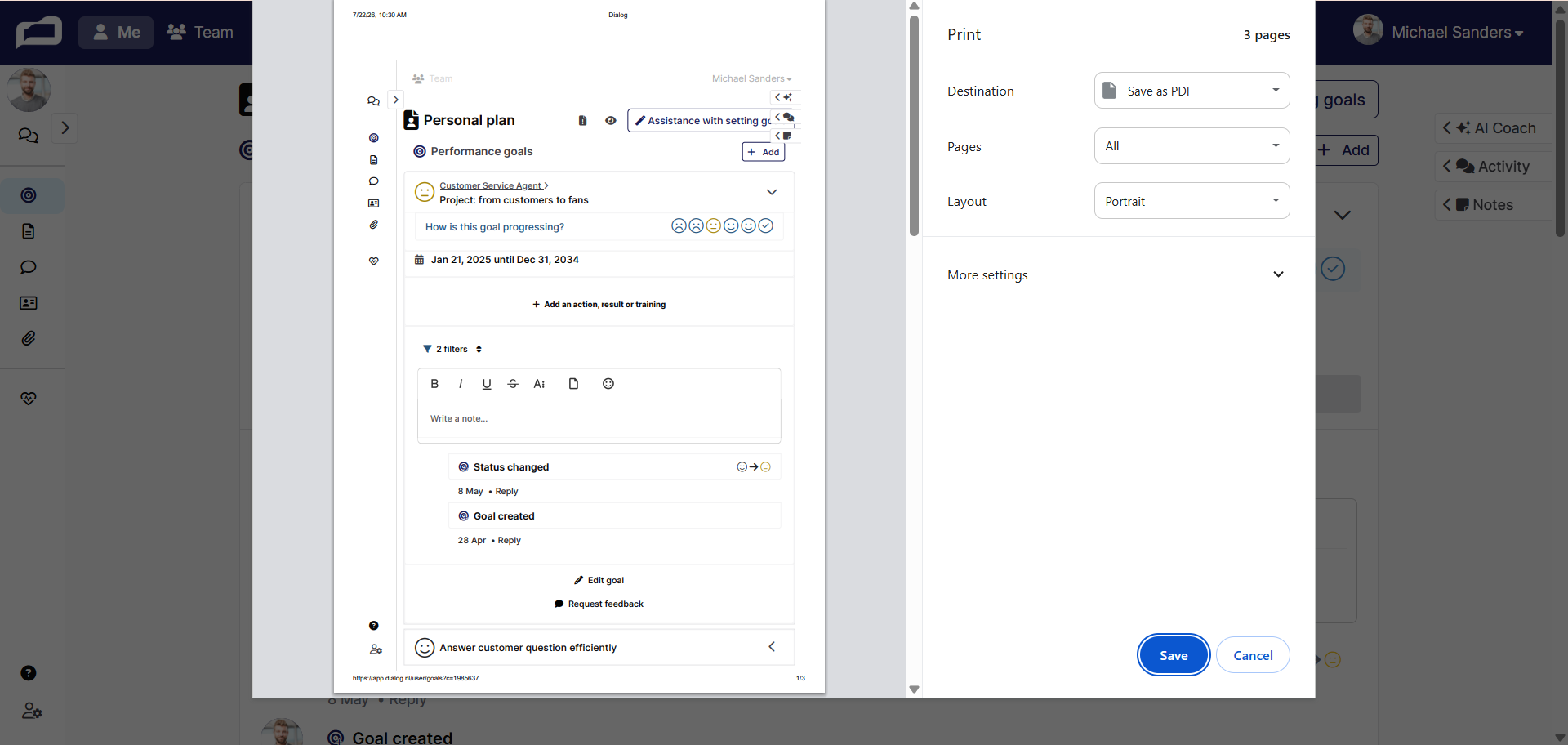Open the conversations chat icon in sidebar

(x=29, y=136)
